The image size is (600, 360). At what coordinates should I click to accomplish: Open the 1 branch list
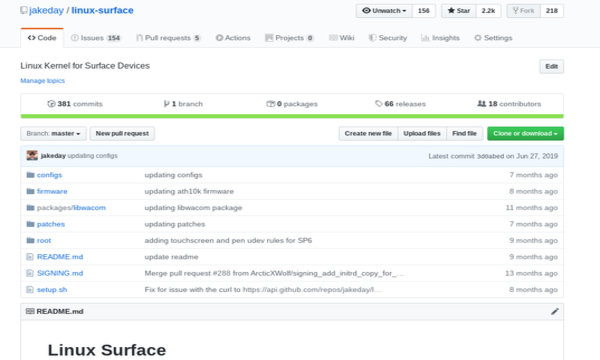point(183,104)
